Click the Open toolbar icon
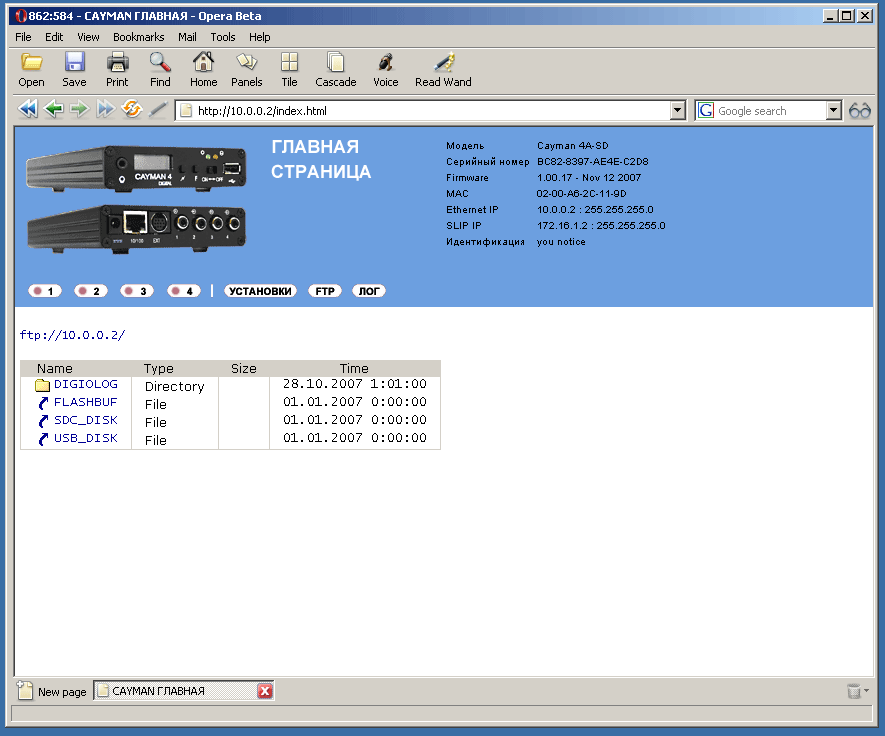The width and height of the screenshot is (885, 736). pos(31,62)
